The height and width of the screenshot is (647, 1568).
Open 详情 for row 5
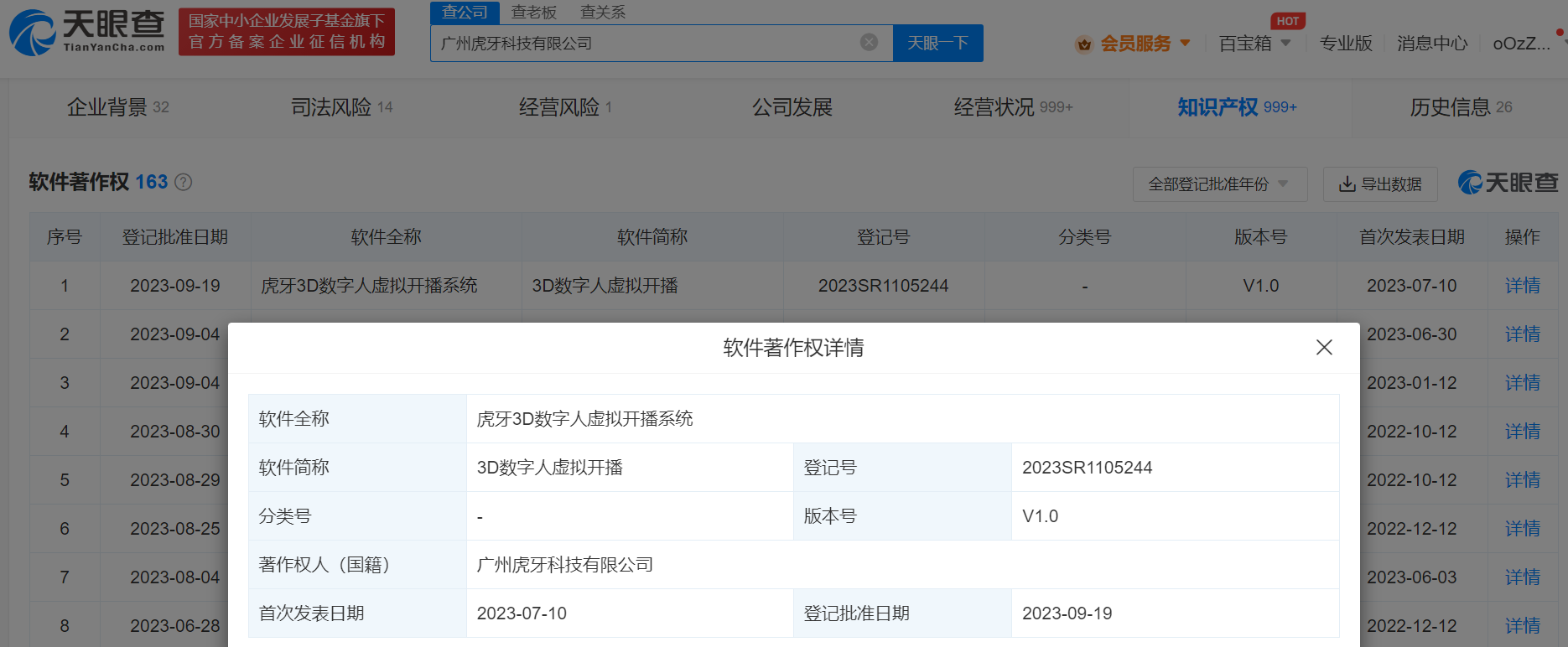(x=1523, y=480)
